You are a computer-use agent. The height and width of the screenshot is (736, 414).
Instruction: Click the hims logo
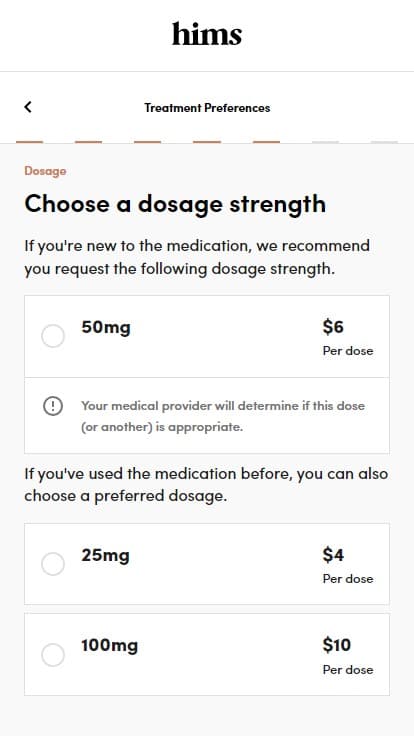click(207, 34)
